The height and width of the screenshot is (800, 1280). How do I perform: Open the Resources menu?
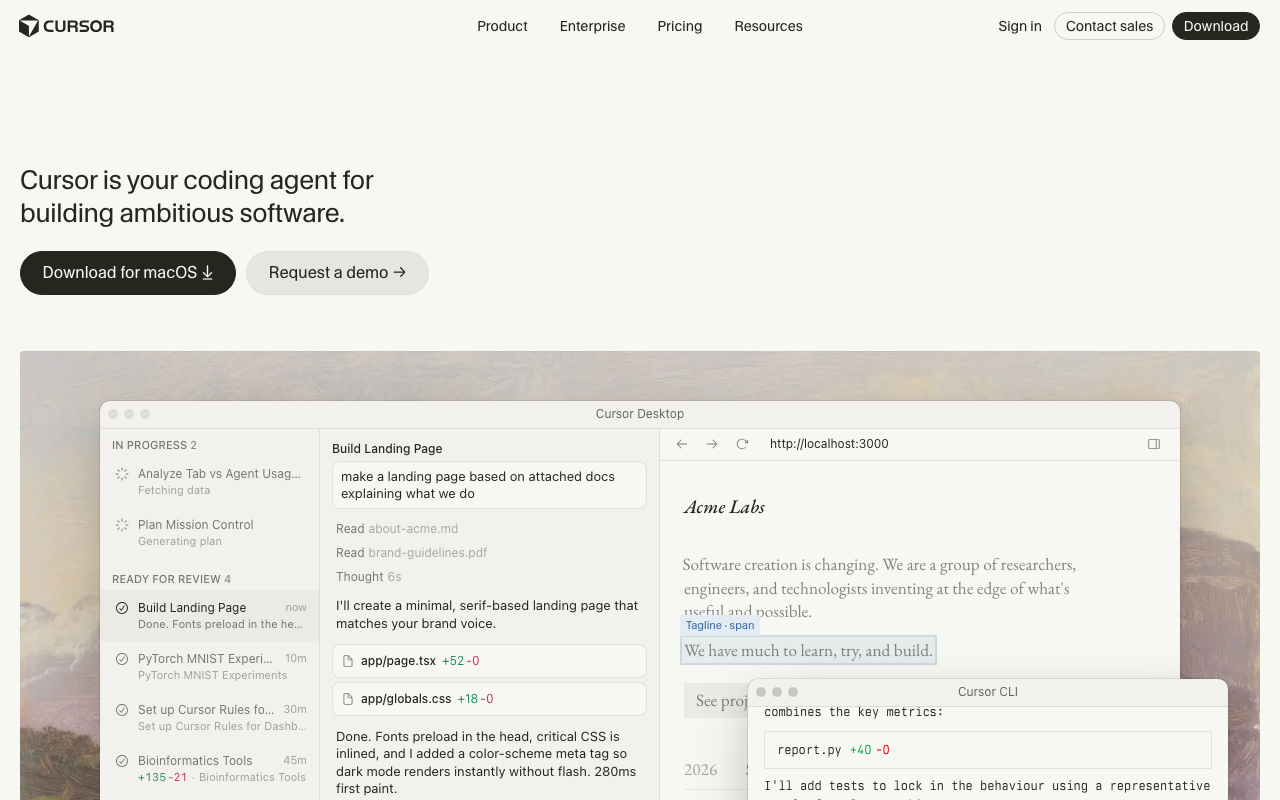coord(768,26)
